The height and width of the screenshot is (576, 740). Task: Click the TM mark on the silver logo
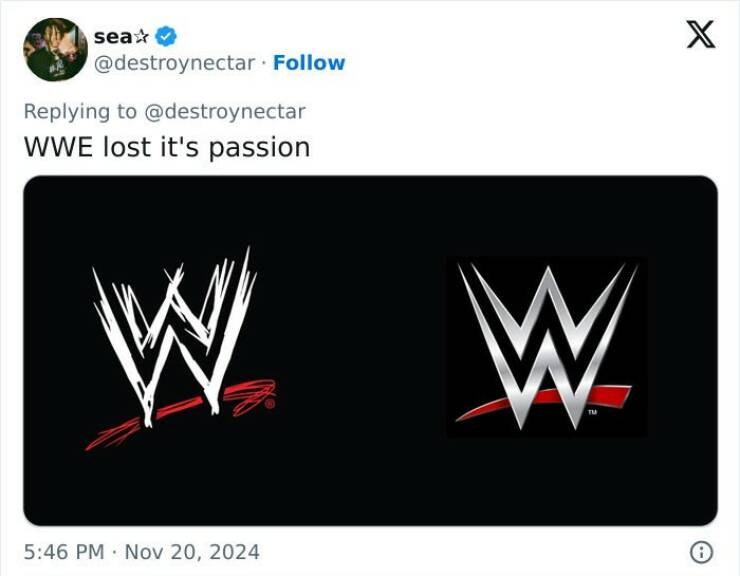[592, 412]
